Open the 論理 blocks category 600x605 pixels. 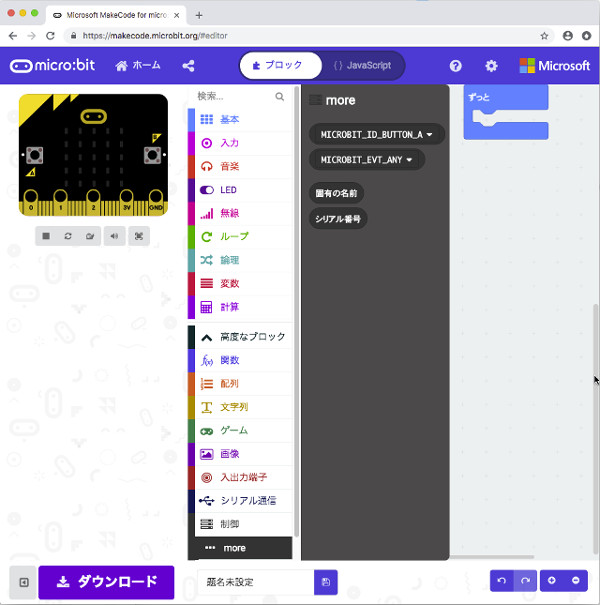coord(241,260)
